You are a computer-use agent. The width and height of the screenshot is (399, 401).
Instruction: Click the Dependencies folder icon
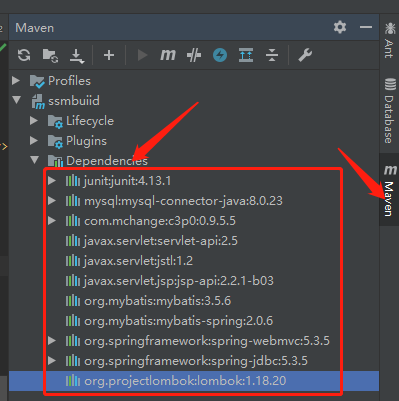[x=55, y=161]
